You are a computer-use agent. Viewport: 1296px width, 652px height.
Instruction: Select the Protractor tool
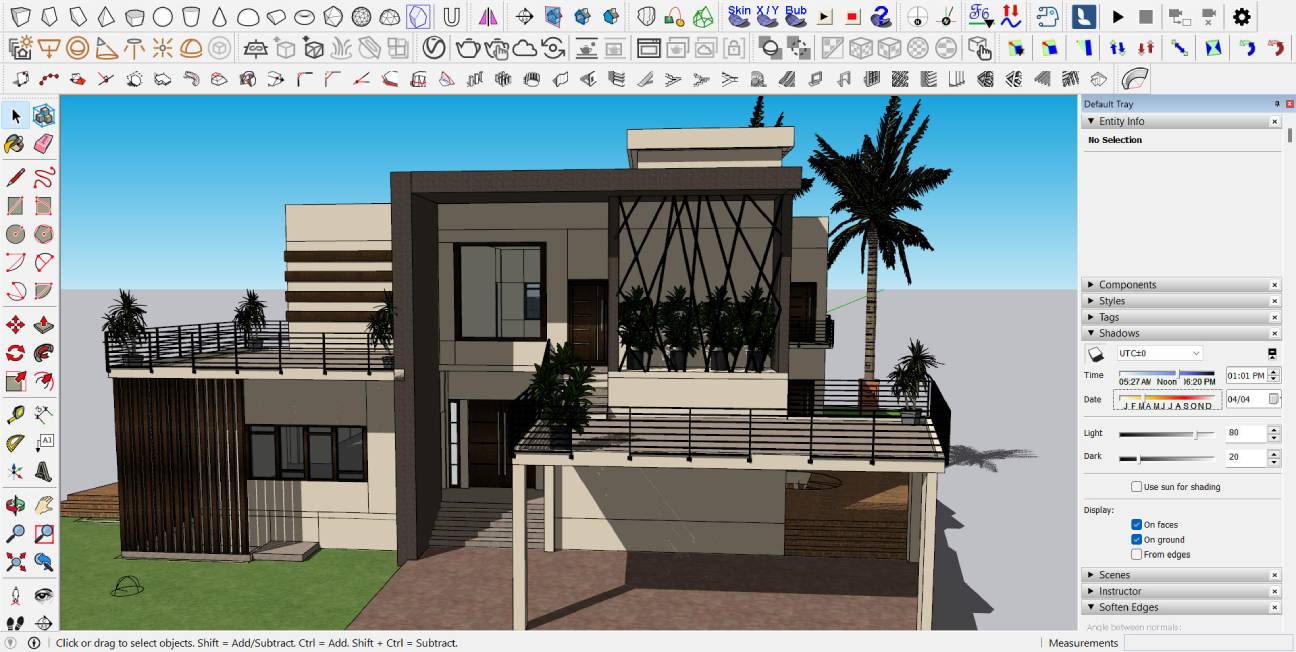coord(15,442)
